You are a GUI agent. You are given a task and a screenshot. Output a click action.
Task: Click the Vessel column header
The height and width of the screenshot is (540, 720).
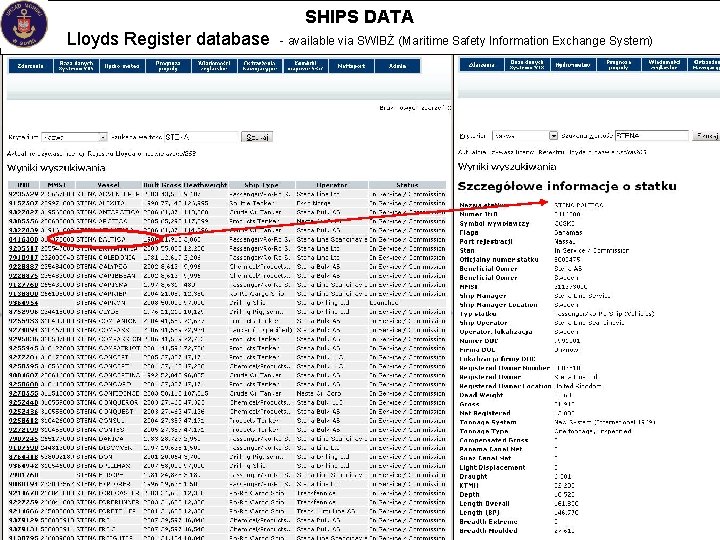[x=109, y=185]
